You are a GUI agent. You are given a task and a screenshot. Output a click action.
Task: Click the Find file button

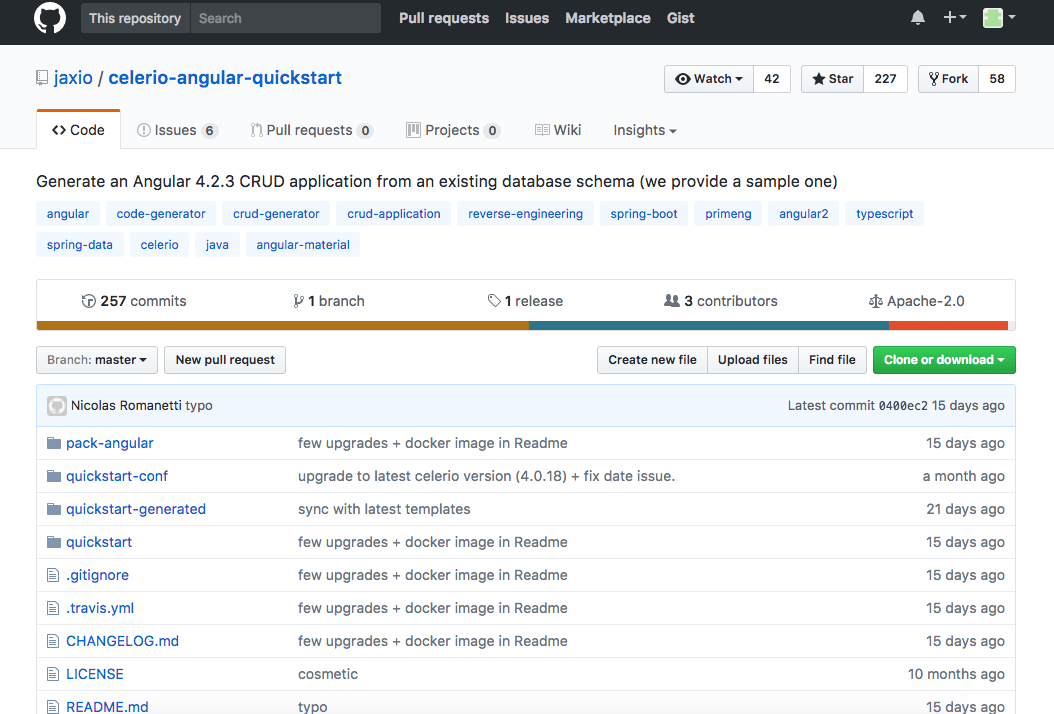pos(832,360)
